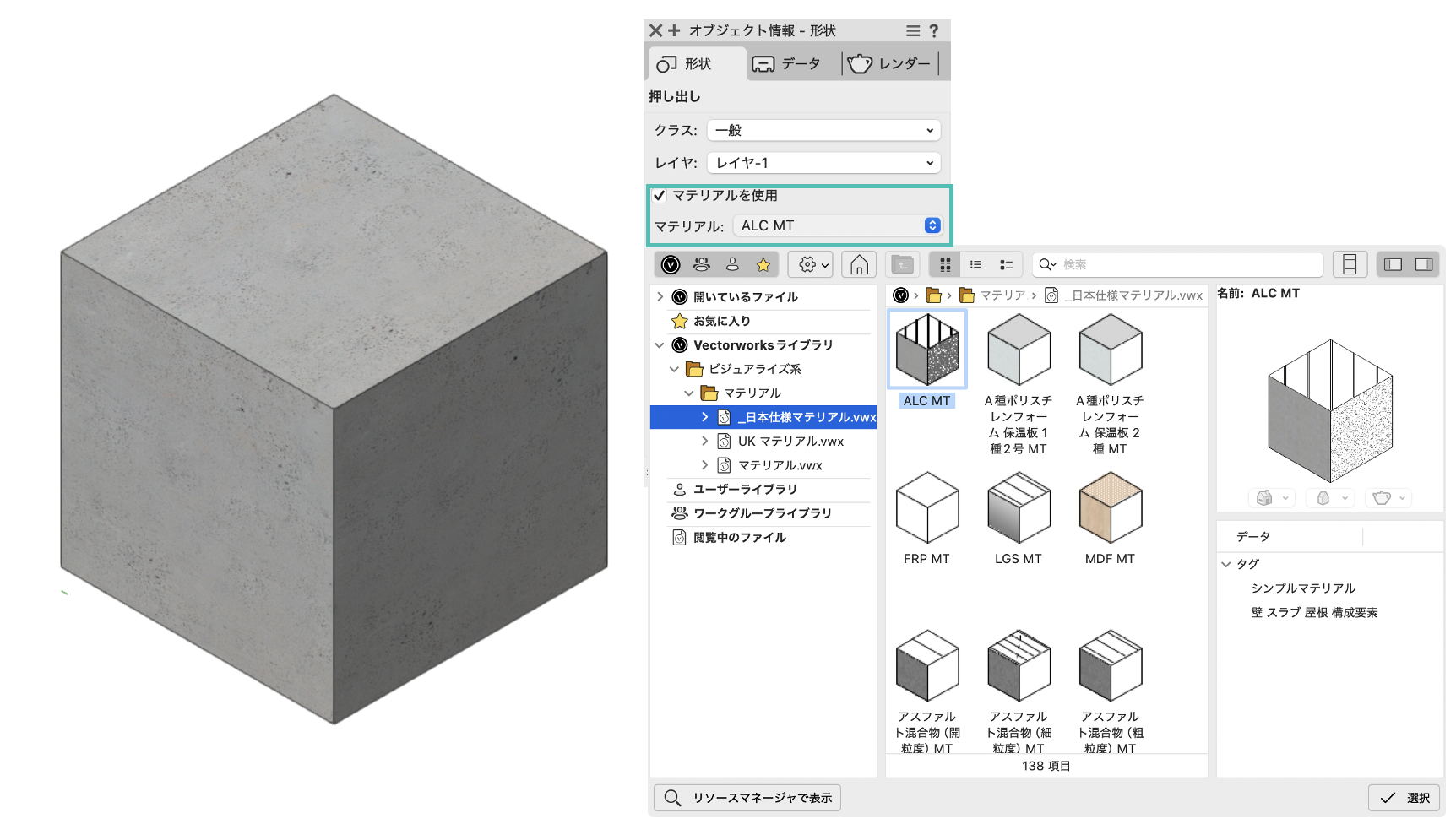Image resolution: width=1456 pixels, height=824 pixels.
Task: Open the クラス dropdown showing 一般
Action: click(823, 131)
